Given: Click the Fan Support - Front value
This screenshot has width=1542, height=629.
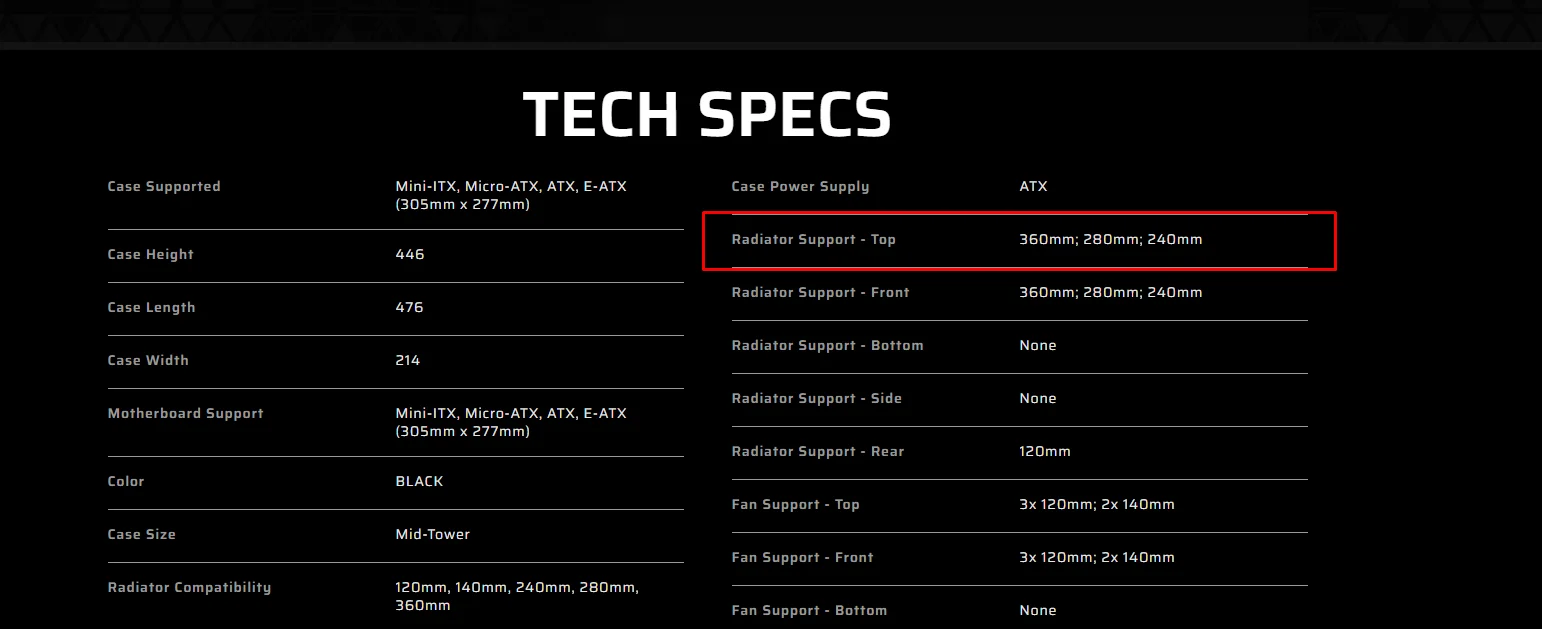Looking at the screenshot, I should click(x=1096, y=557).
